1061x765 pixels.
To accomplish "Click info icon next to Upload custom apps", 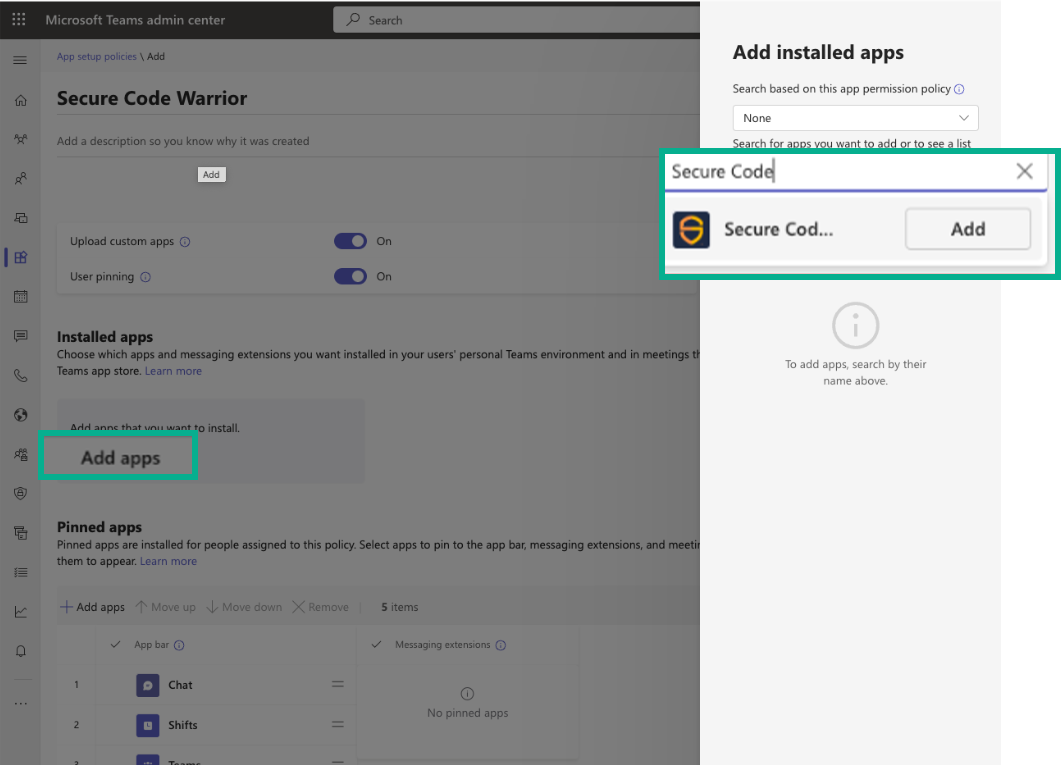I will click(185, 241).
